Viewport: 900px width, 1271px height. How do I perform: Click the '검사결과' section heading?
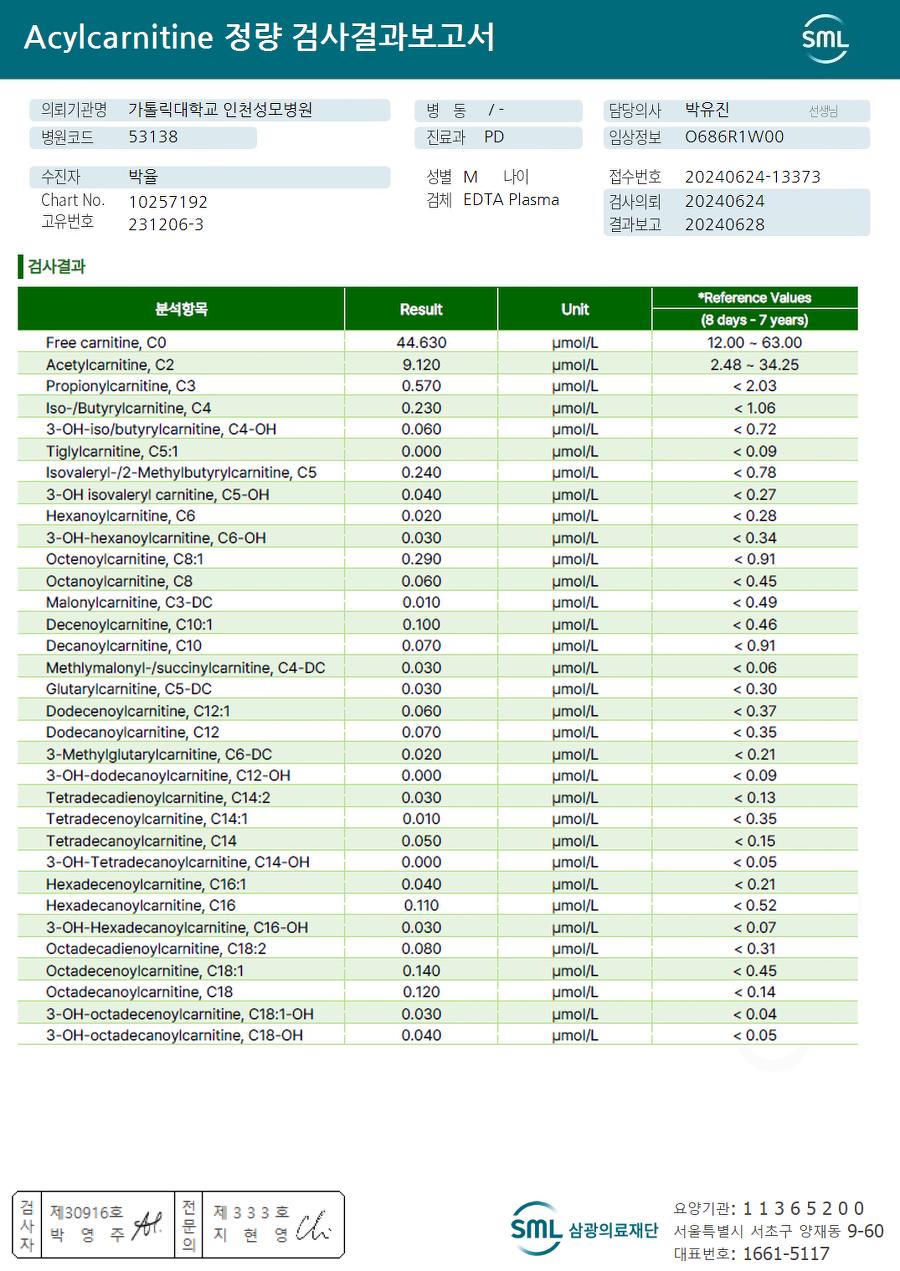(56, 267)
